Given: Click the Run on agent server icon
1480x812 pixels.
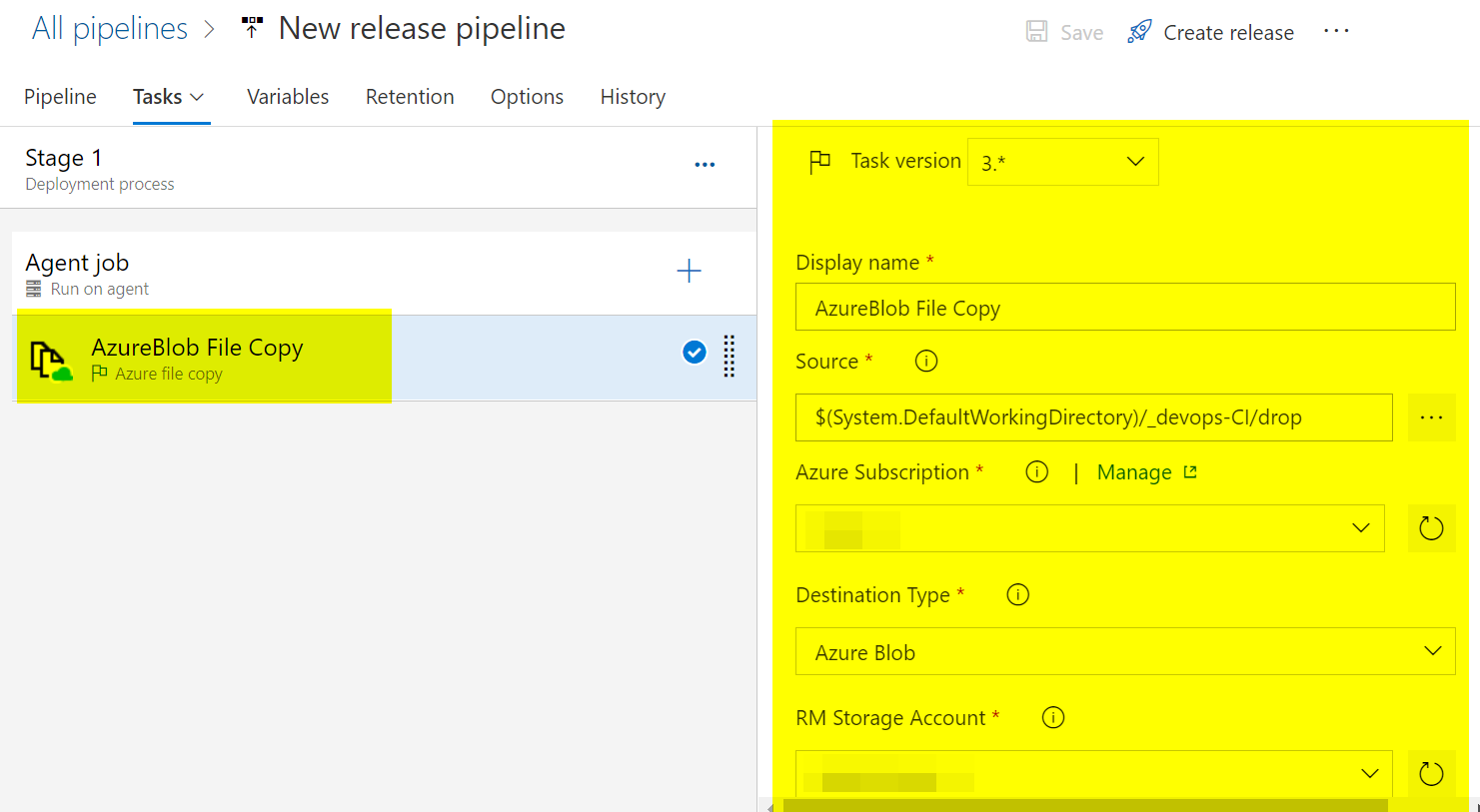Looking at the screenshot, I should tap(34, 289).
